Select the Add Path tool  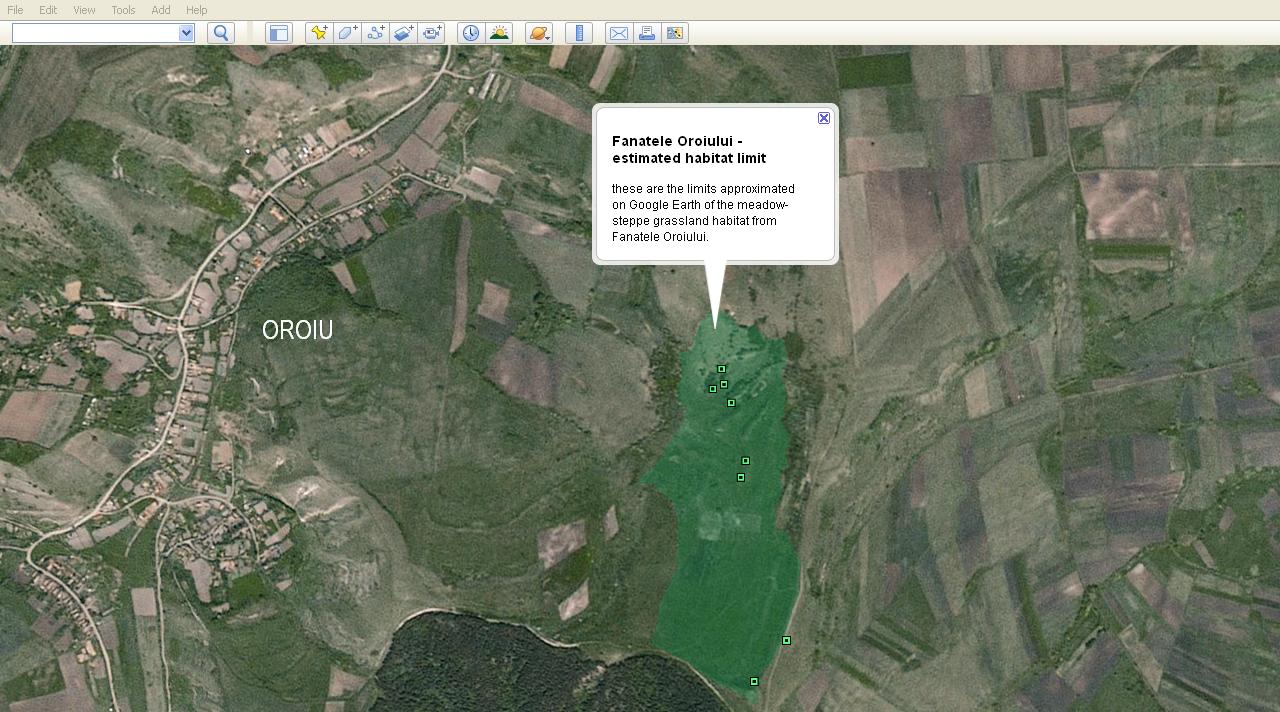tap(375, 33)
